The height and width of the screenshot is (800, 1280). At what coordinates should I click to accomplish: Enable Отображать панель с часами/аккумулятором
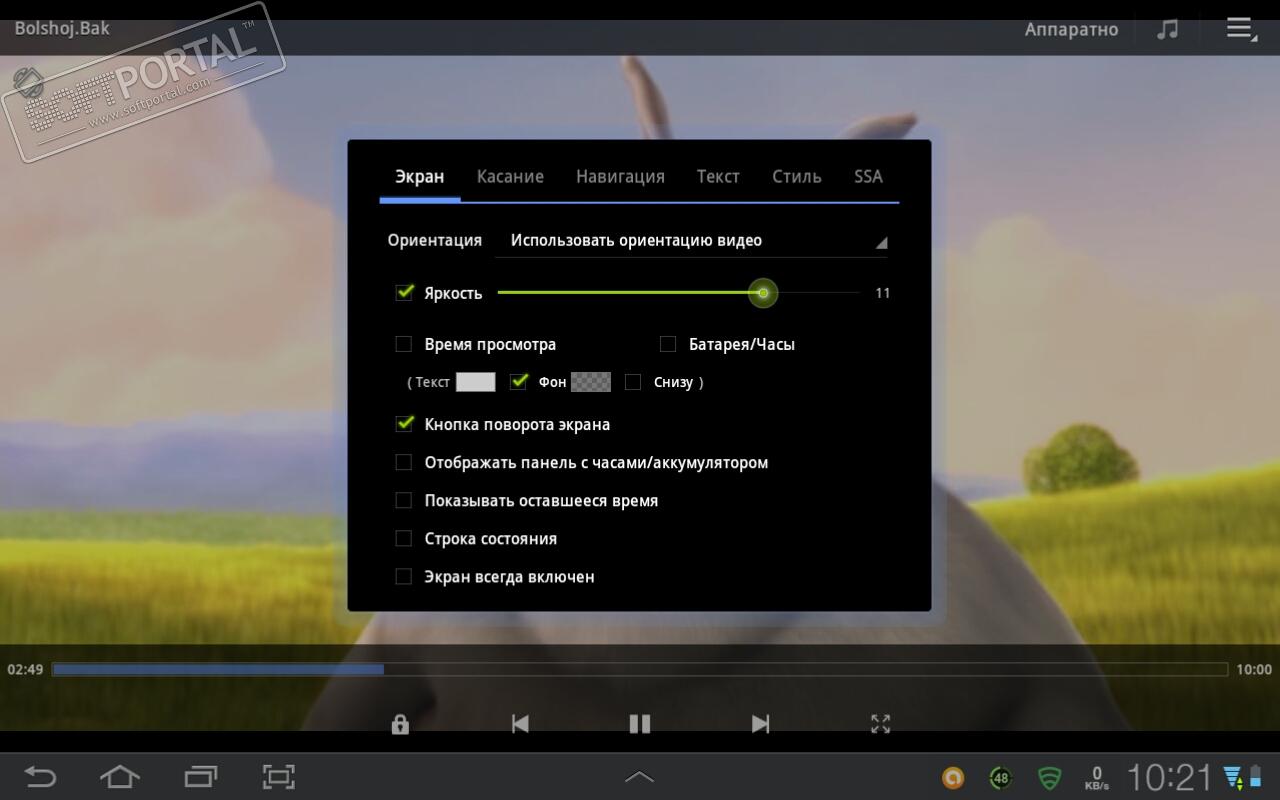point(404,463)
